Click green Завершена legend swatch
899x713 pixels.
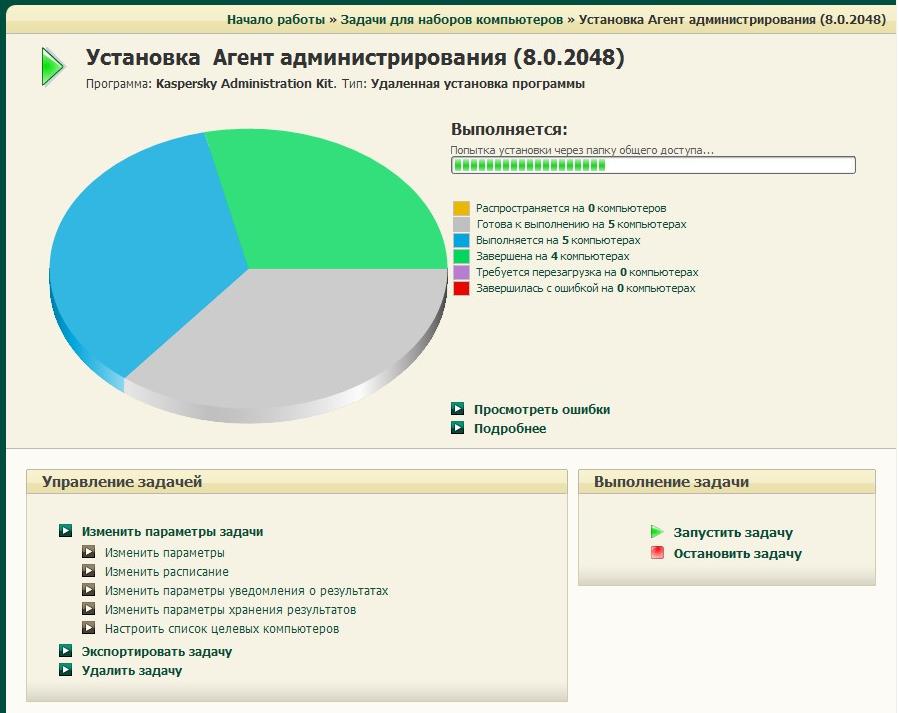(461, 256)
